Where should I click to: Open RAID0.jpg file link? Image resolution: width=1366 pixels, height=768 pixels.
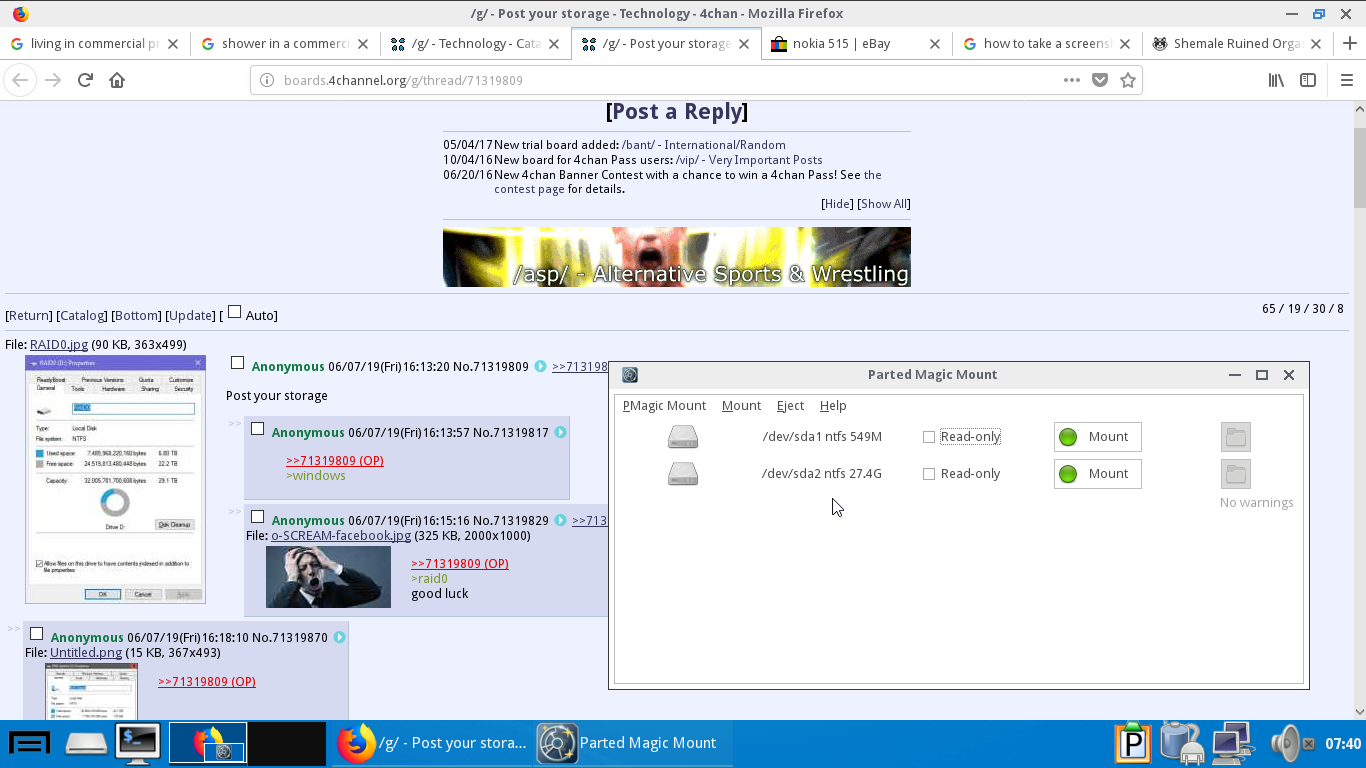(x=59, y=345)
